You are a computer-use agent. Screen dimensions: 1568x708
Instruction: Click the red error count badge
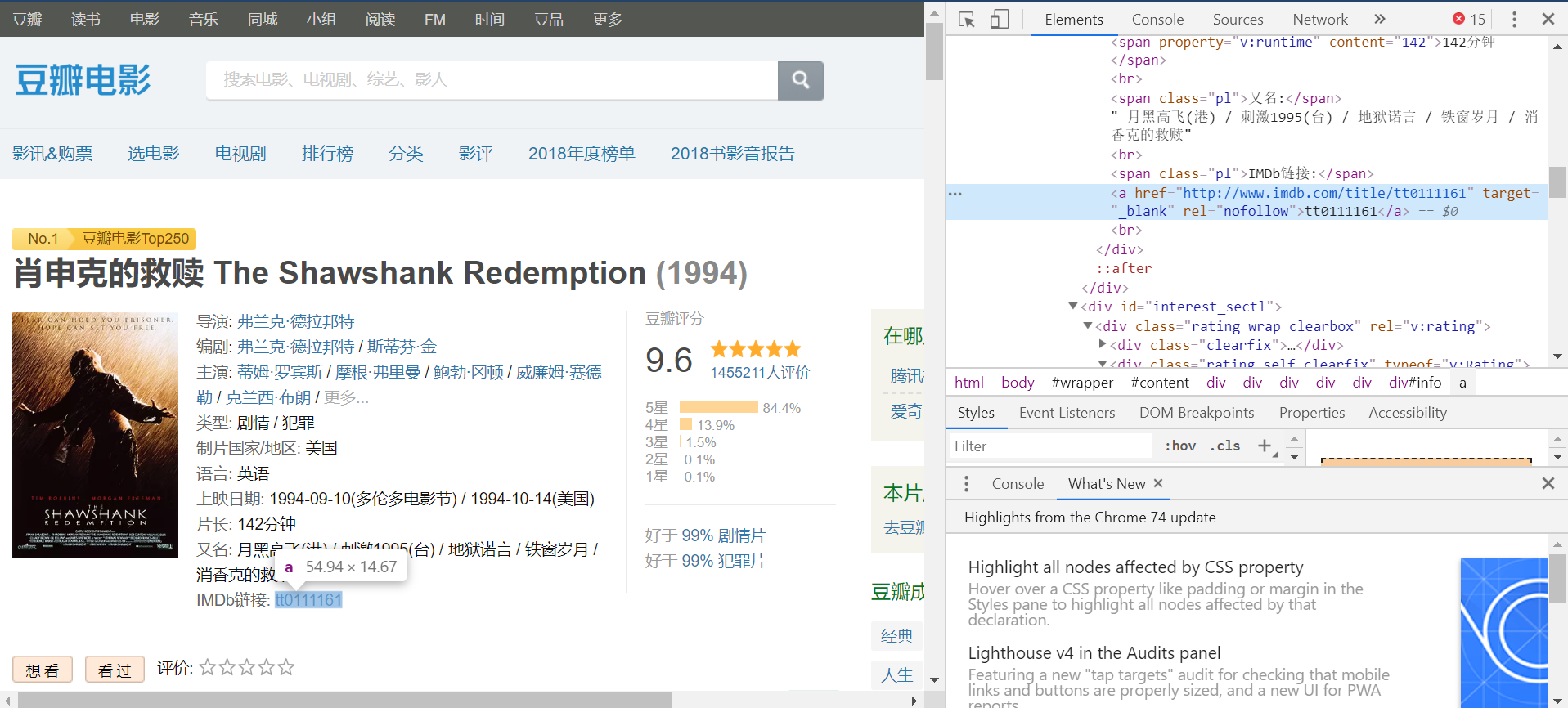coord(1469,19)
